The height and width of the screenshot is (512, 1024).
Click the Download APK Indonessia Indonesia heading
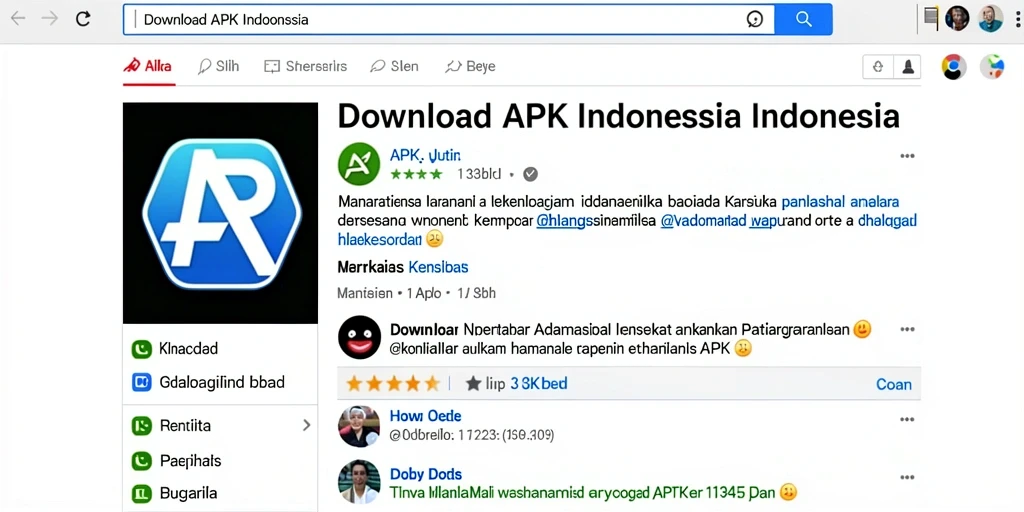618,116
